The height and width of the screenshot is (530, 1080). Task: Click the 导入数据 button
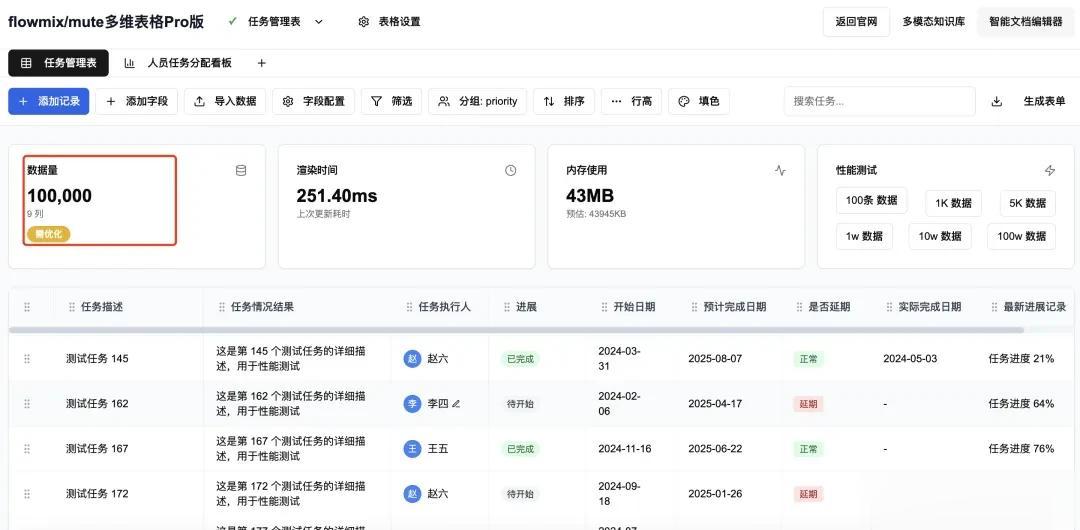[225, 101]
